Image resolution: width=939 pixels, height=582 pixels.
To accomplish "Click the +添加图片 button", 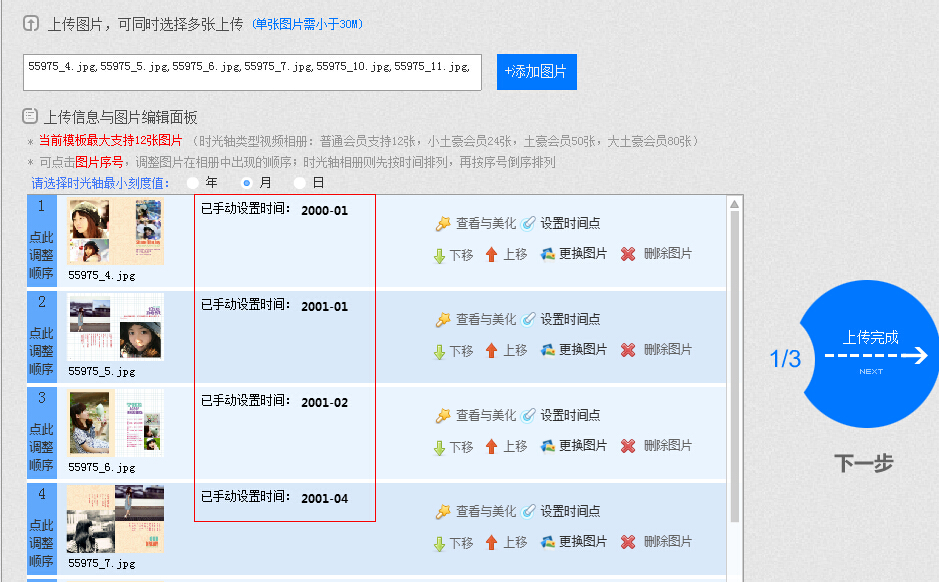I will 536,72.
